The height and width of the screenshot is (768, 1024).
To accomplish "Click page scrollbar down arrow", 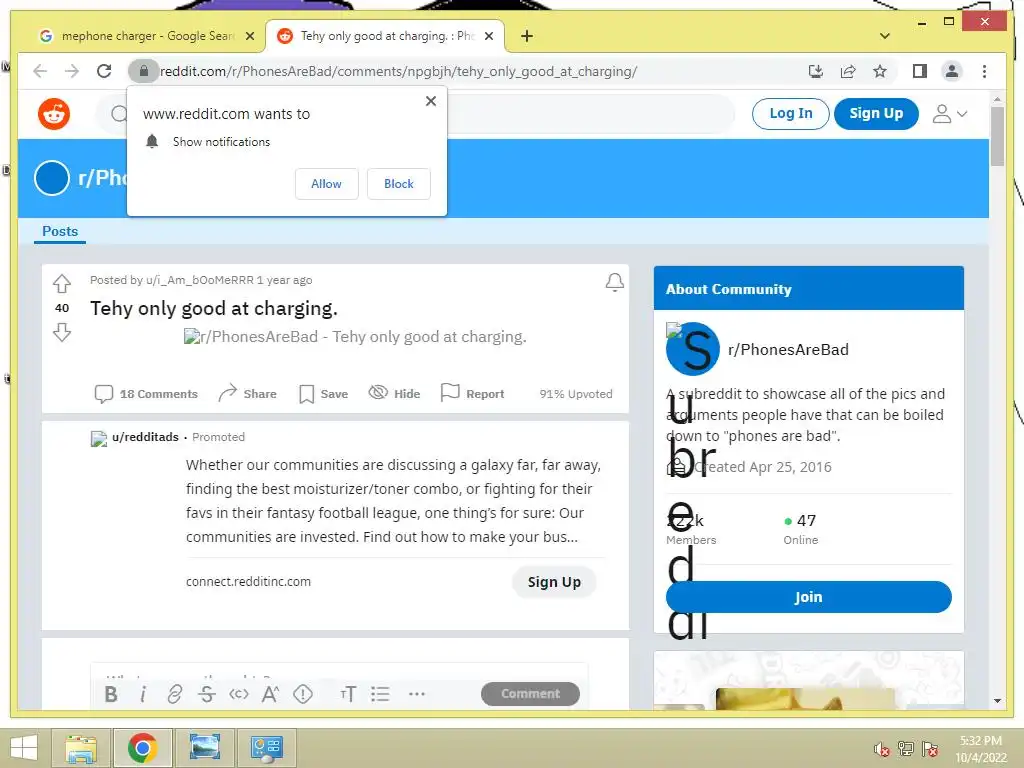I will point(997,701).
